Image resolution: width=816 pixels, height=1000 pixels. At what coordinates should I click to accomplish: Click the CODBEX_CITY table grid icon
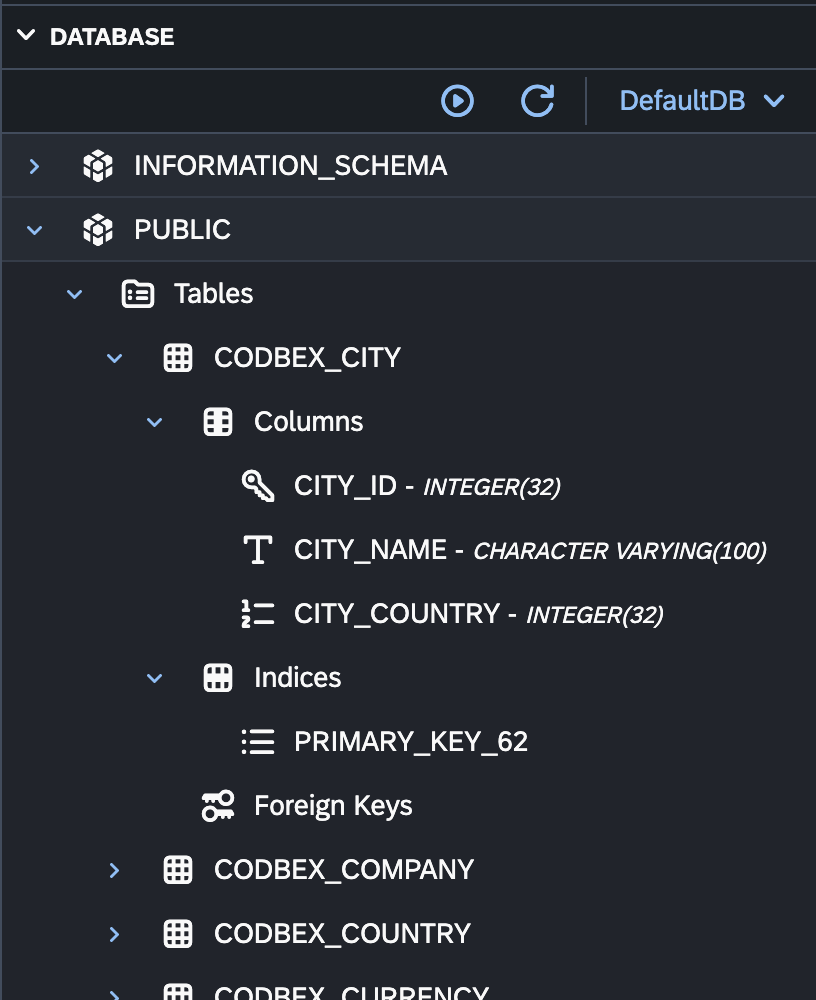(x=178, y=358)
